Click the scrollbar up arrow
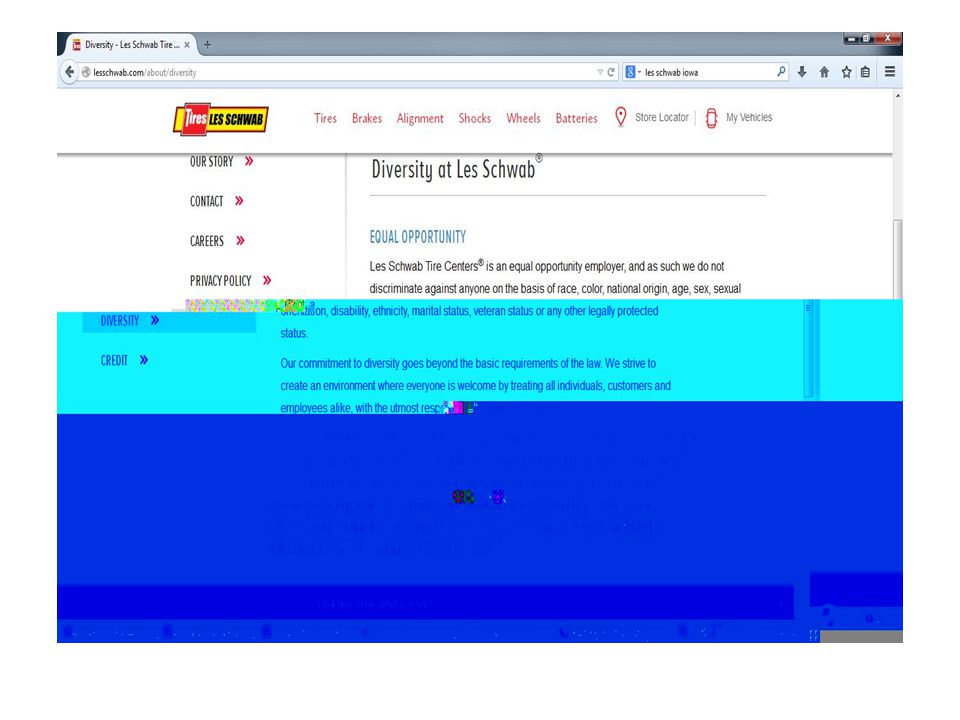 click(898, 96)
